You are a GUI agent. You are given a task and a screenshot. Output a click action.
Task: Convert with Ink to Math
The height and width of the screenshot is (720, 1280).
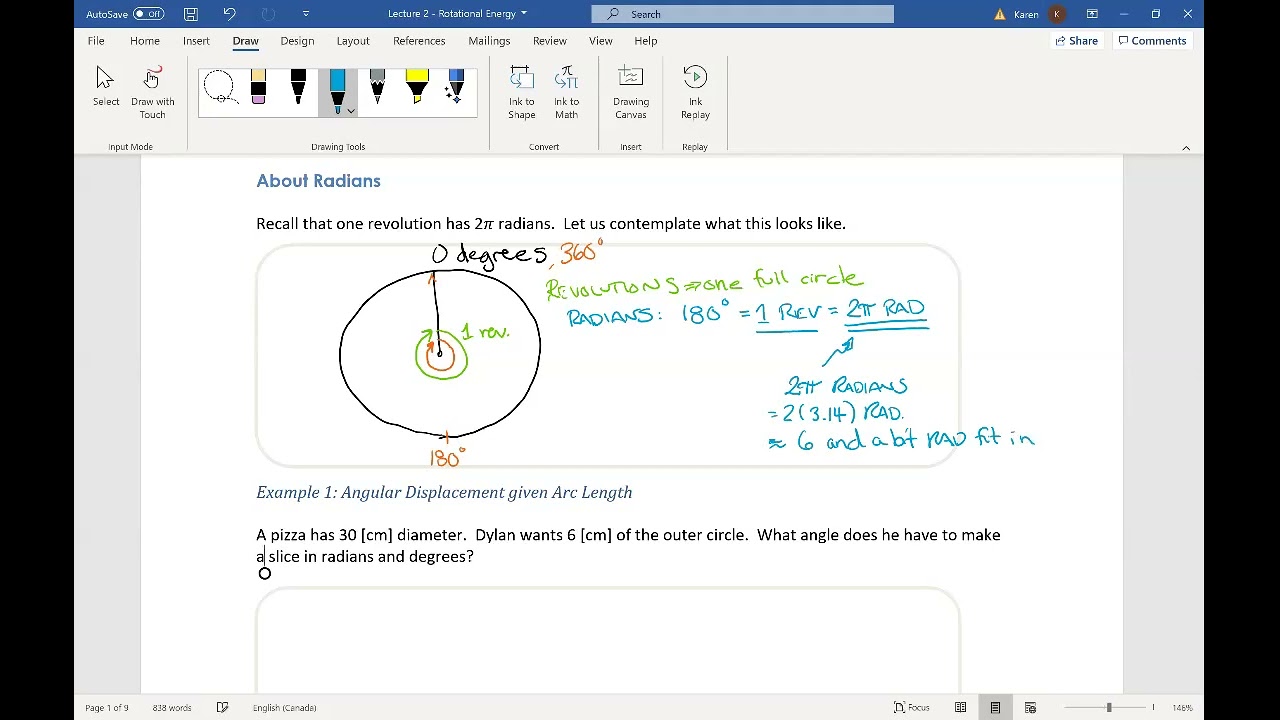click(x=566, y=92)
